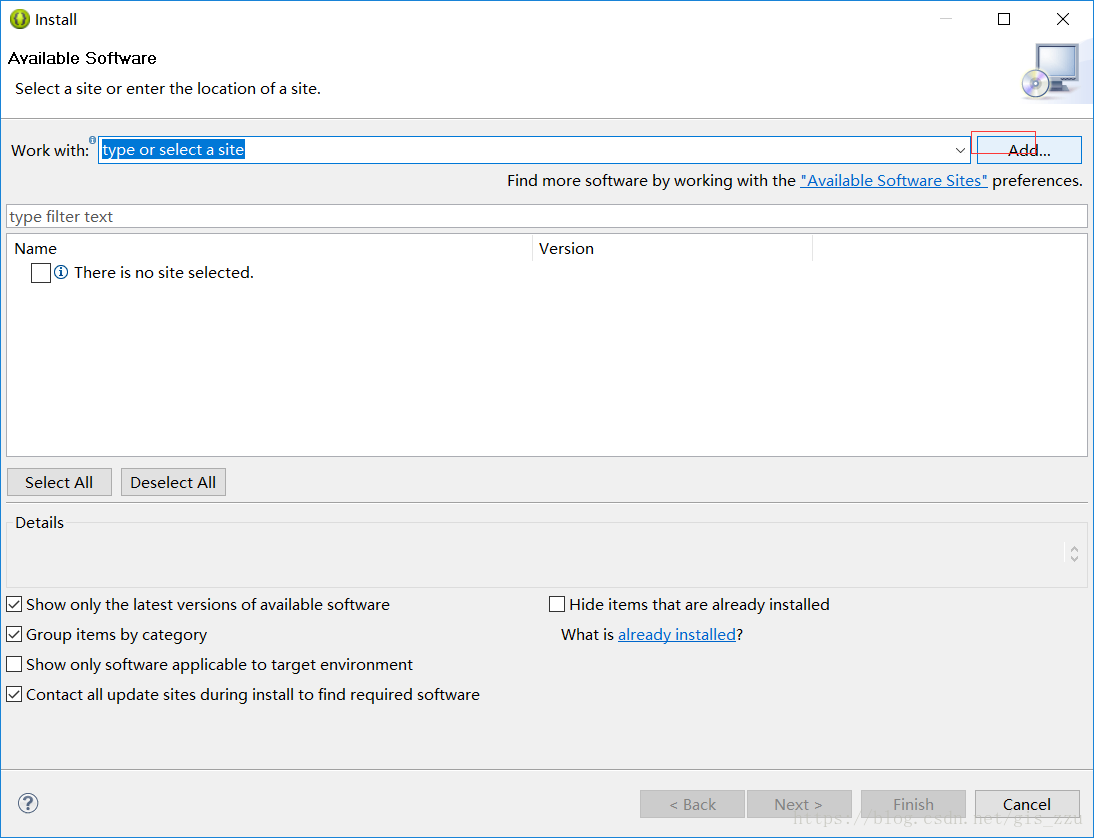
Task: Click the type filter text field
Action: pyautogui.click(x=547, y=216)
